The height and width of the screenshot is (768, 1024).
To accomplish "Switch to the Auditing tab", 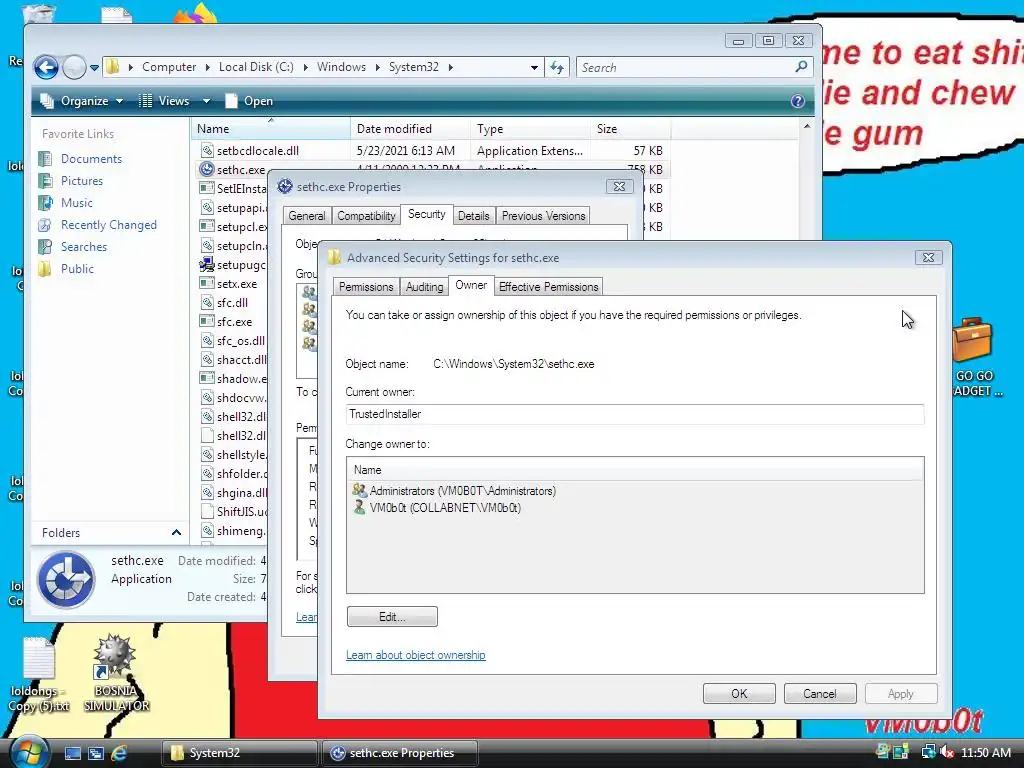I will (x=424, y=287).
